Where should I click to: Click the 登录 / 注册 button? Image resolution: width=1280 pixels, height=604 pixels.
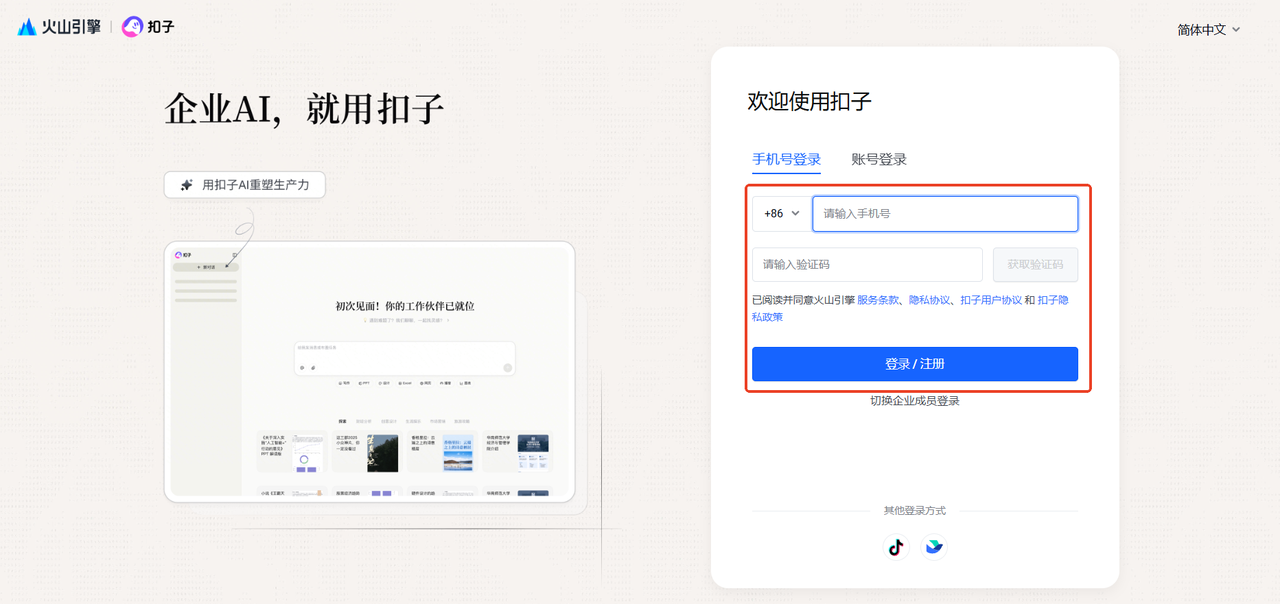pos(914,364)
